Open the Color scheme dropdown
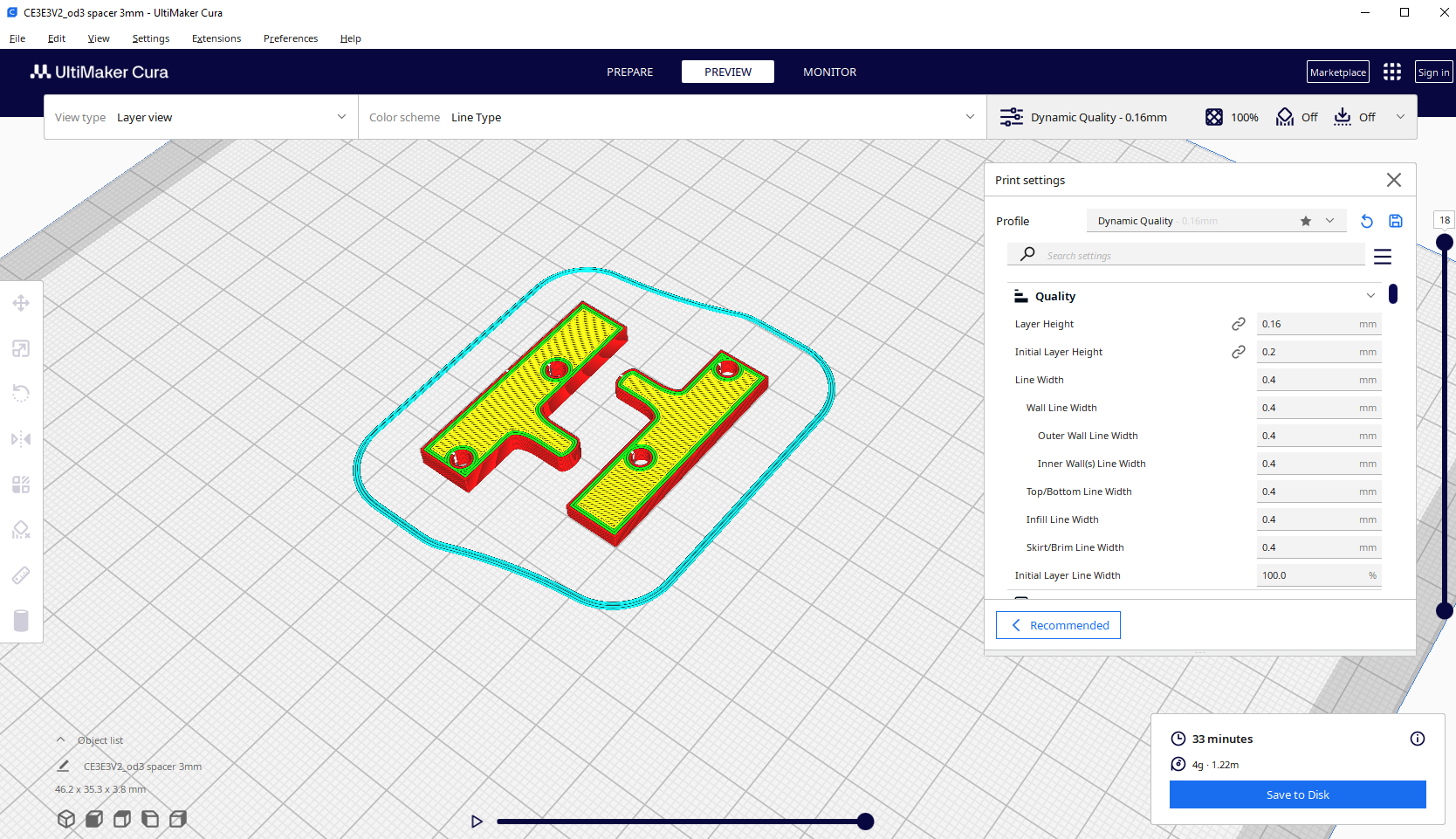This screenshot has width=1456, height=839. pyautogui.click(x=672, y=117)
